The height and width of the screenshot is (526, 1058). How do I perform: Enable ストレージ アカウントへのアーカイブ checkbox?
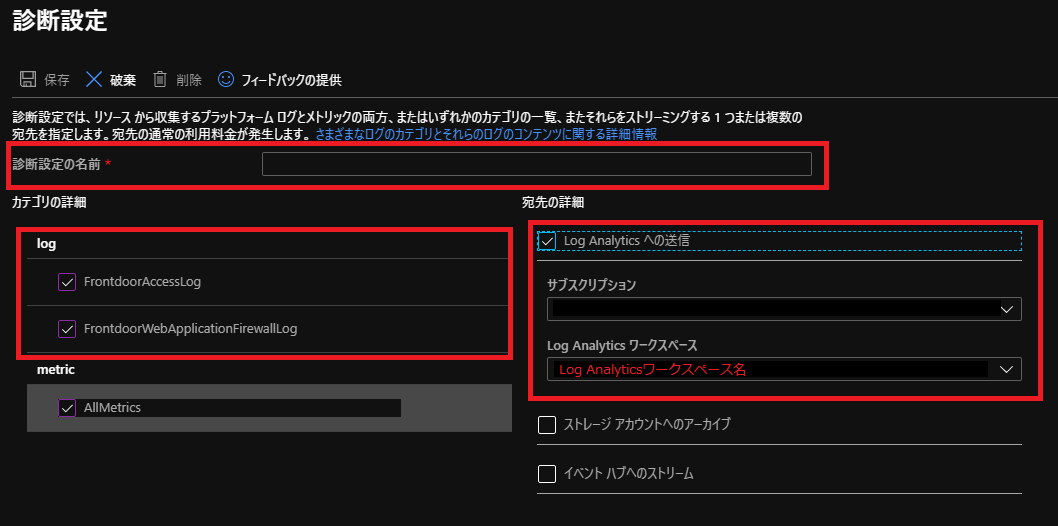click(x=547, y=425)
